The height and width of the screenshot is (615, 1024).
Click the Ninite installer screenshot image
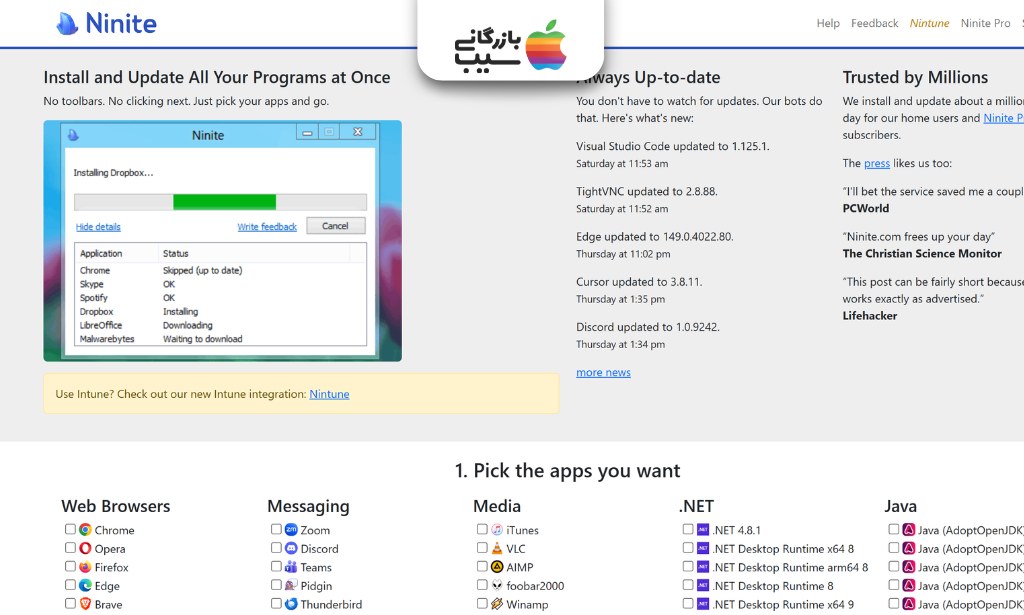[x=223, y=241]
